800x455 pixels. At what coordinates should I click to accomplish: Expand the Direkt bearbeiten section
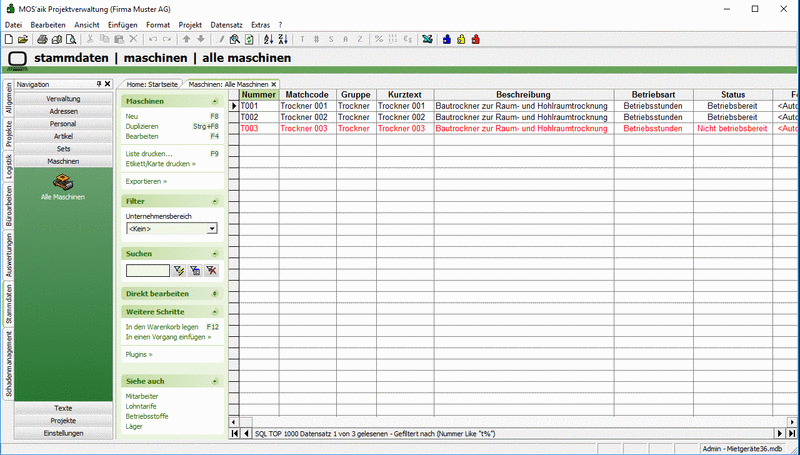(215, 294)
